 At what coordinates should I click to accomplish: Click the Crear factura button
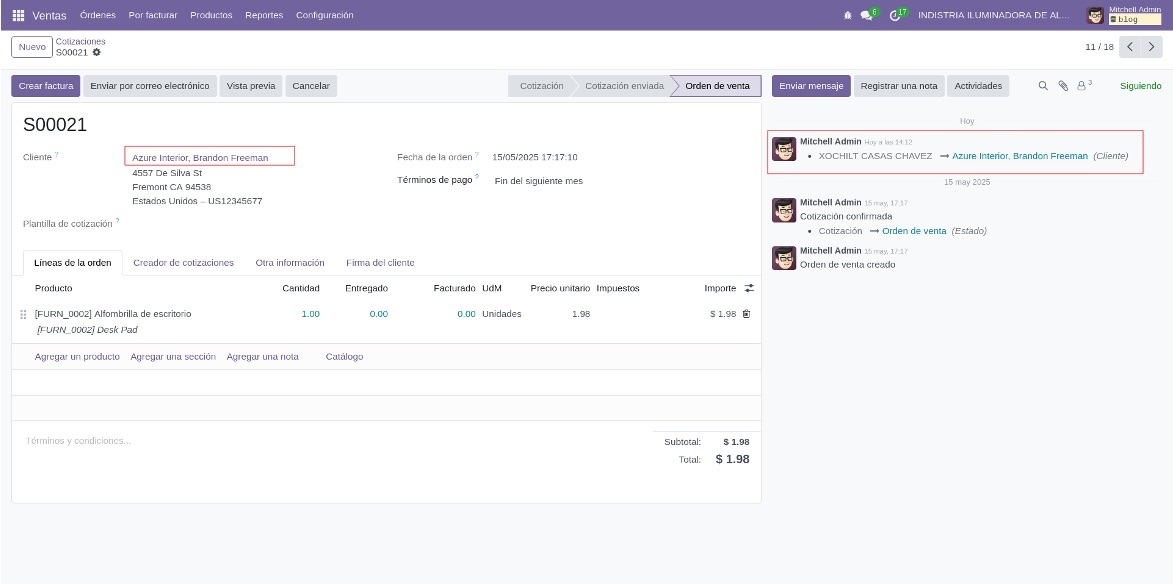[x=46, y=86]
